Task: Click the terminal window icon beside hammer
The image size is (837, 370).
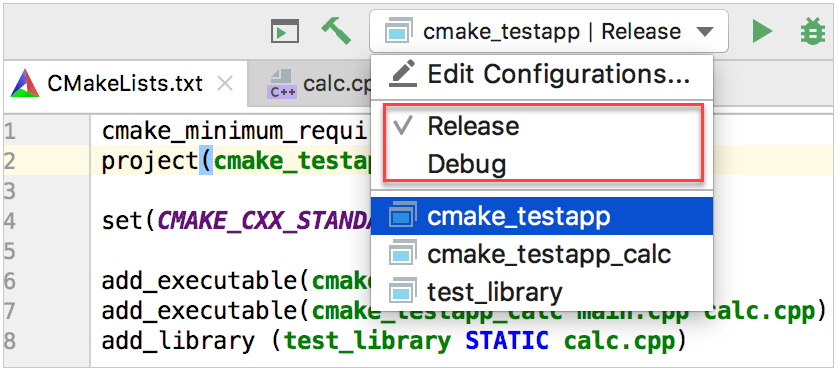Action: 285,32
